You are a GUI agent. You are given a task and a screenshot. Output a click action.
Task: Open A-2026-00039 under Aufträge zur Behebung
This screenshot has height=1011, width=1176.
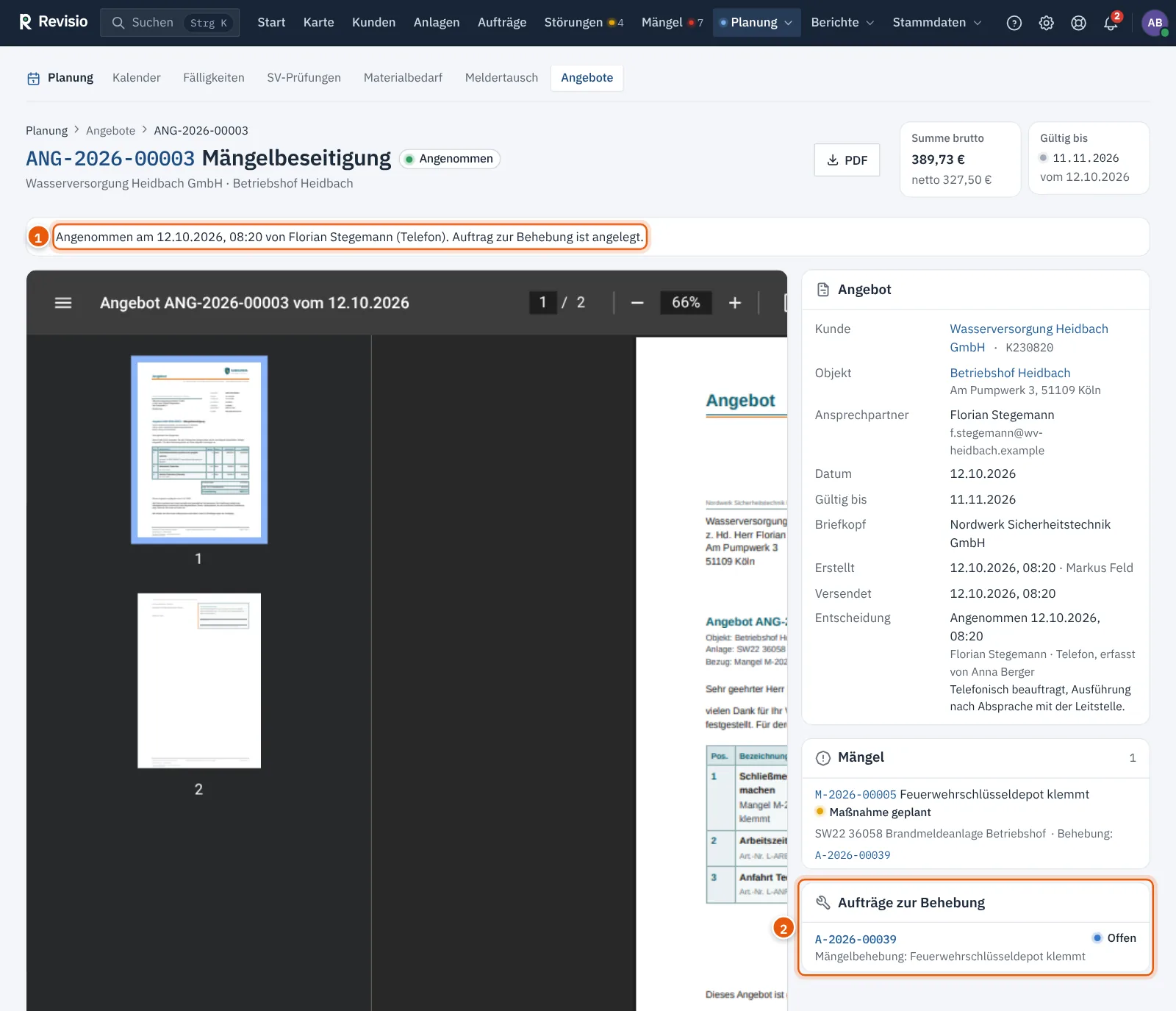click(x=856, y=940)
